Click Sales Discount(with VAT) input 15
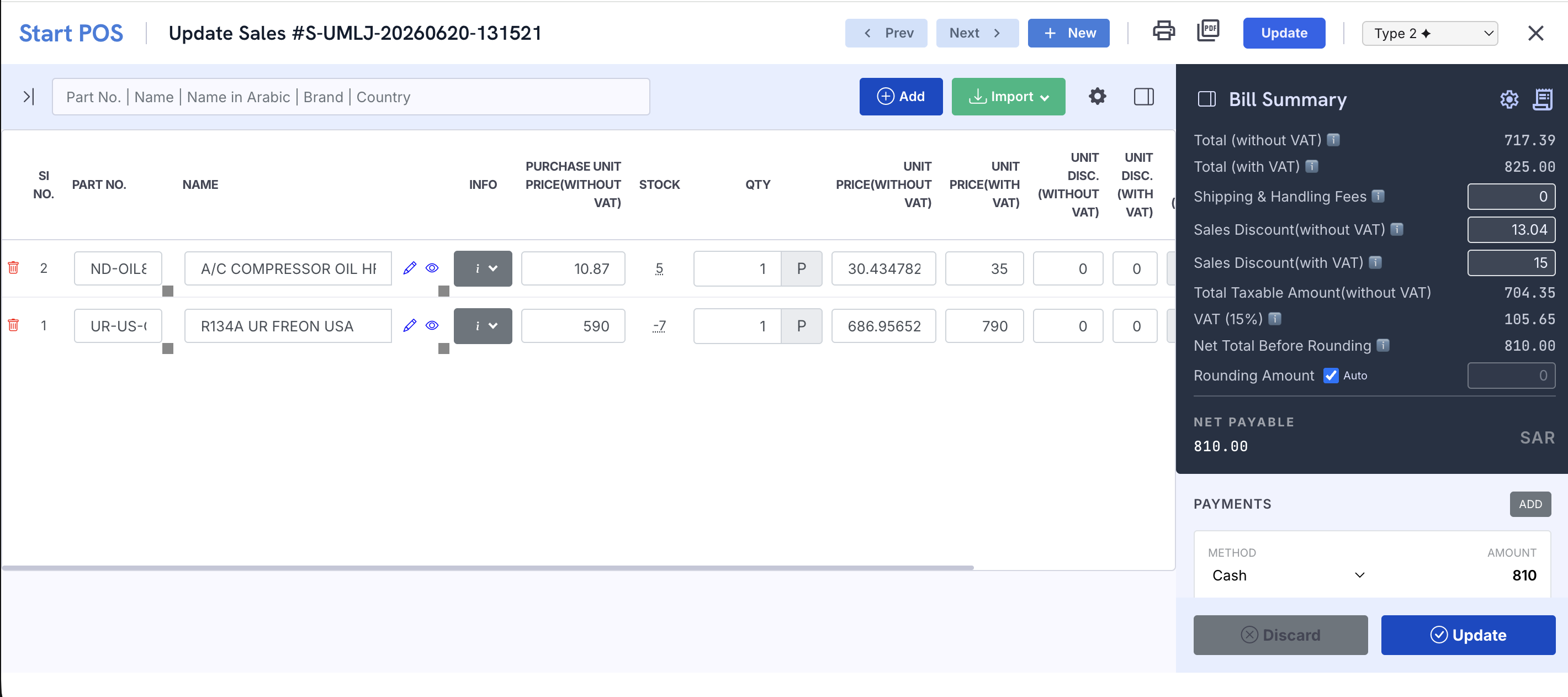This screenshot has height=697, width=1568. coord(1511,262)
